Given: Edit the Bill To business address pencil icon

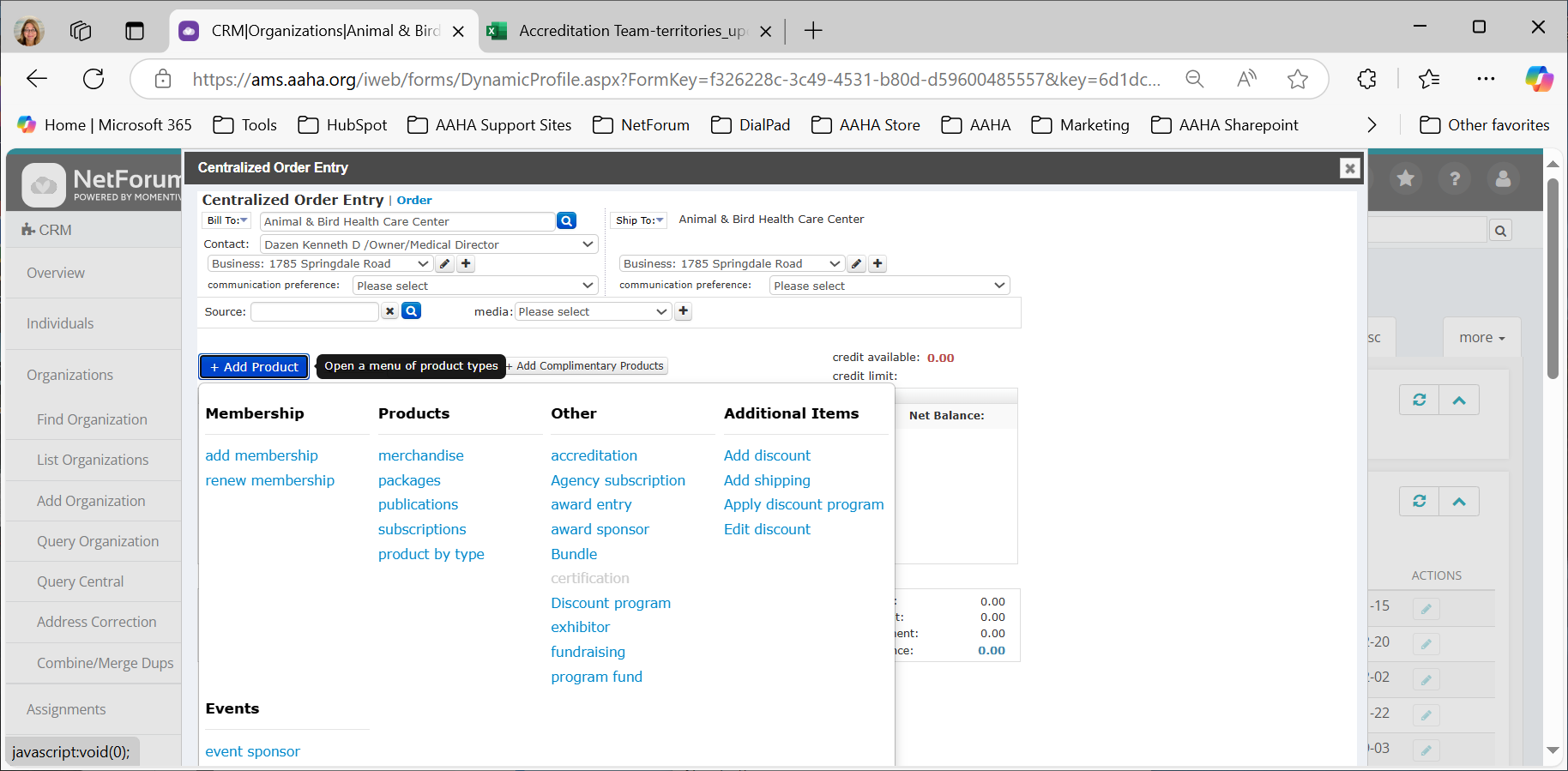Looking at the screenshot, I should 445,264.
